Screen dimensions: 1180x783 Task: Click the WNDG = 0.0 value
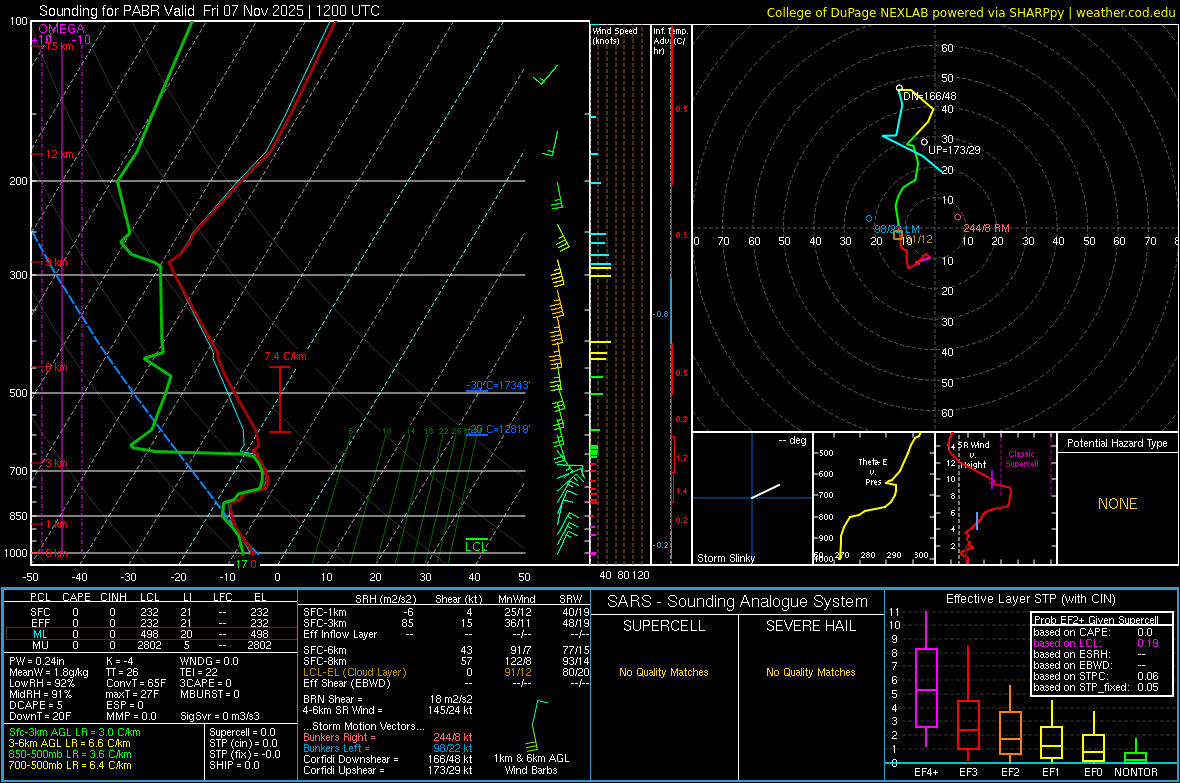pos(209,661)
